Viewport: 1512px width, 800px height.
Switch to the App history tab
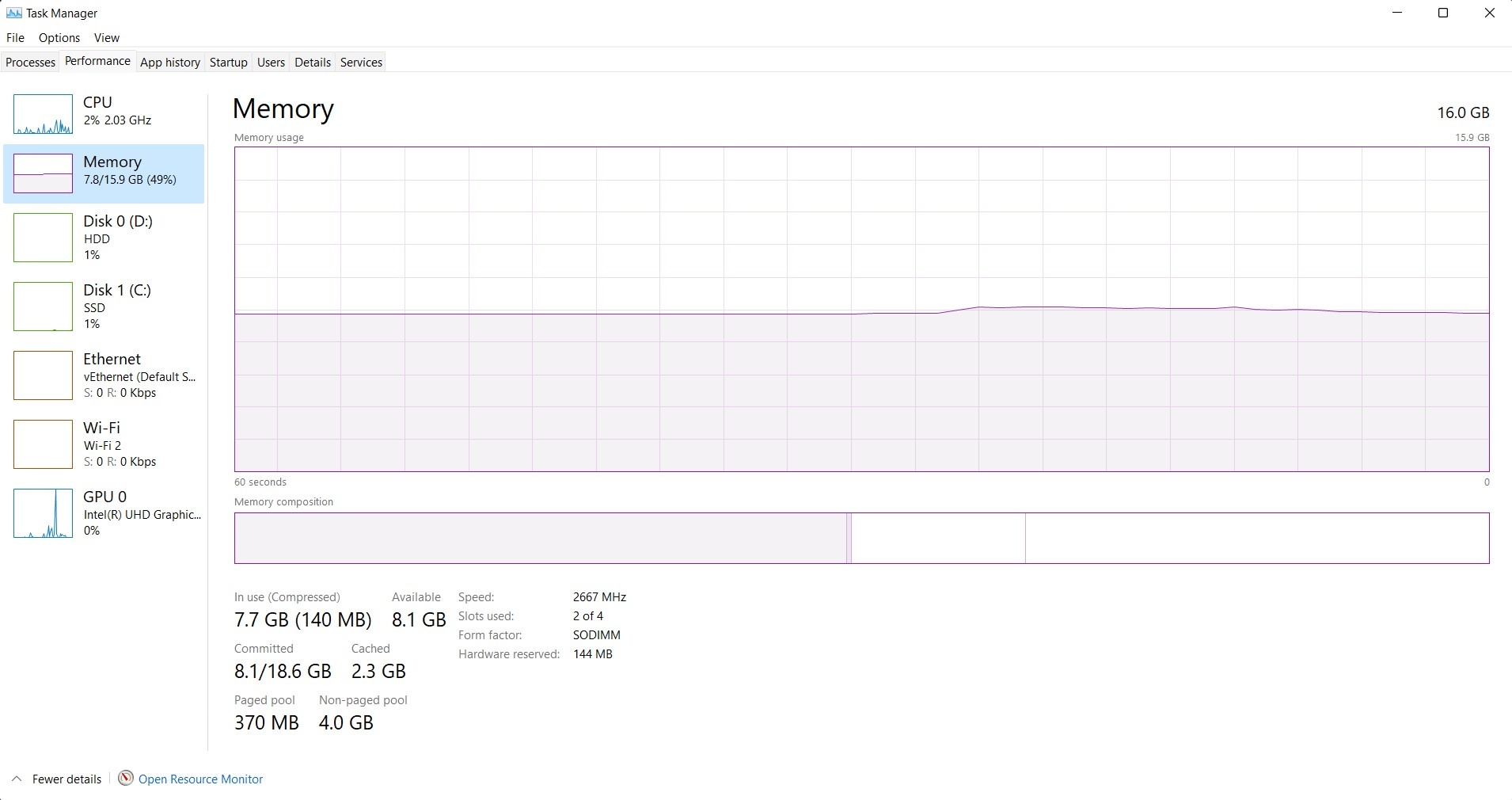click(x=169, y=62)
